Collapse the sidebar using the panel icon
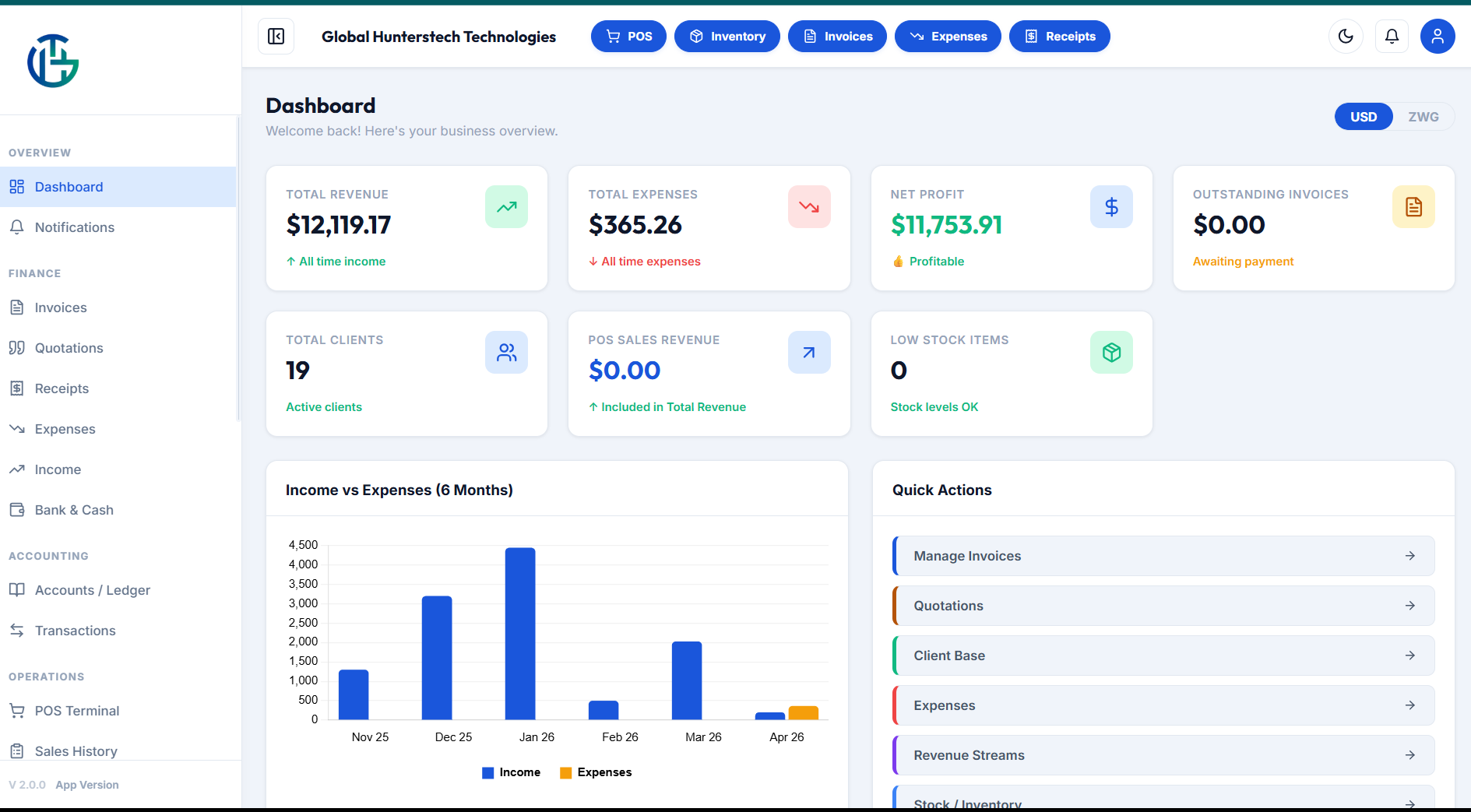 [276, 37]
